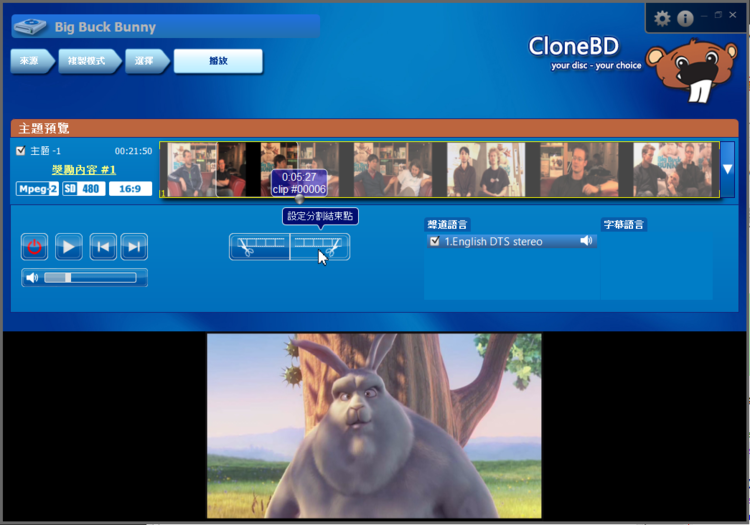Skip to next chapter
The height and width of the screenshot is (525, 750).
pos(134,247)
